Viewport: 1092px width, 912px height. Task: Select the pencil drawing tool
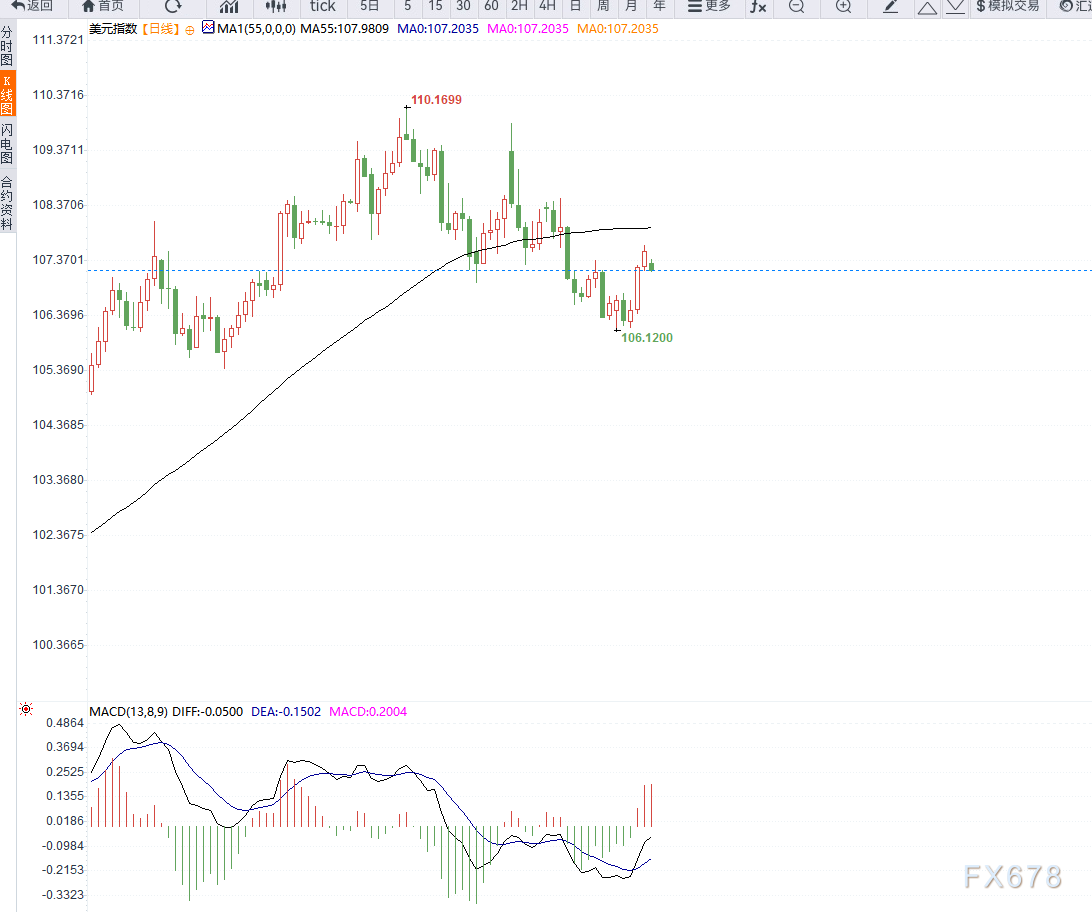click(x=891, y=6)
